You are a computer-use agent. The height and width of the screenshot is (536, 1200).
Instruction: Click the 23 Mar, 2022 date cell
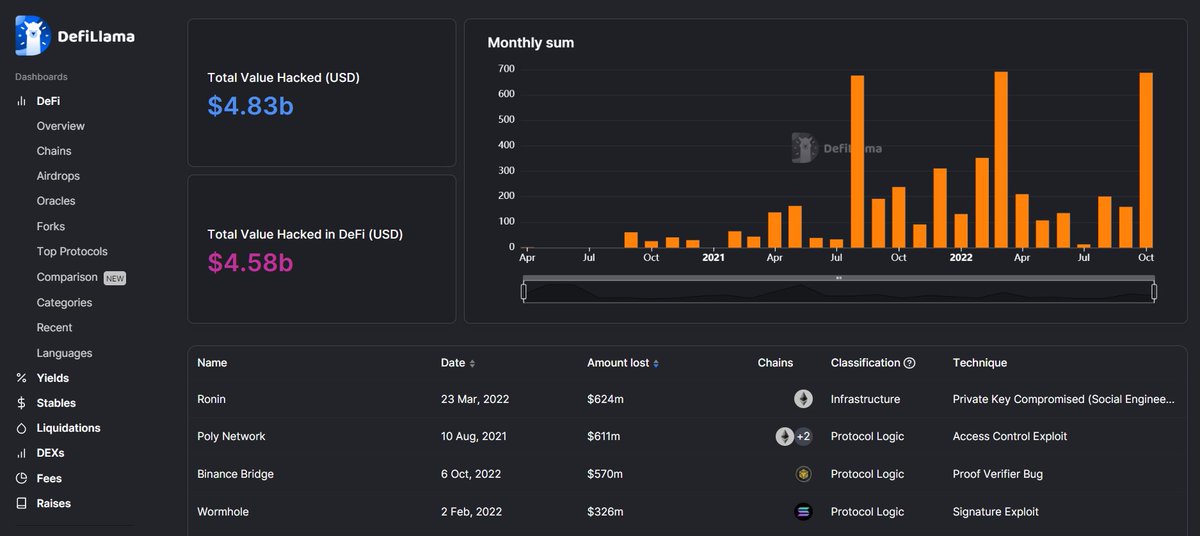click(475, 399)
